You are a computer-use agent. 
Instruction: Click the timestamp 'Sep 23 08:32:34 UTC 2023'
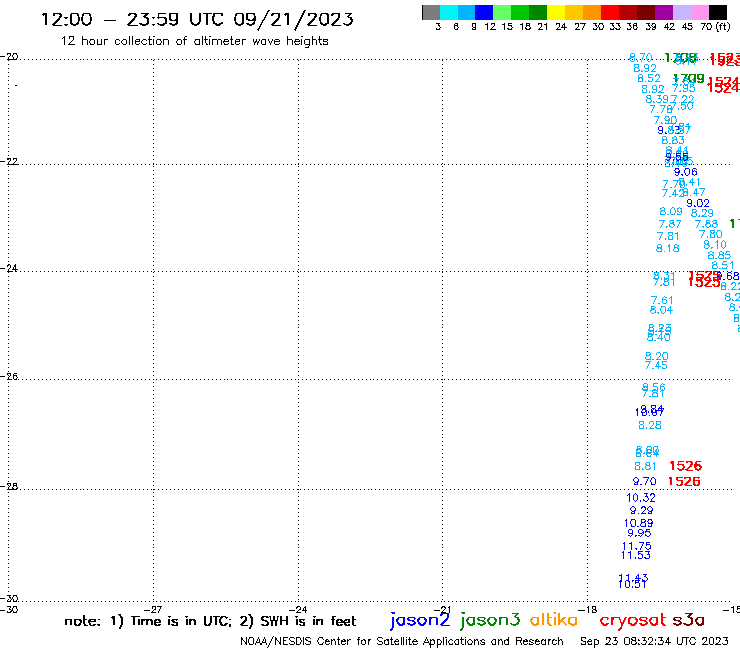click(654, 641)
